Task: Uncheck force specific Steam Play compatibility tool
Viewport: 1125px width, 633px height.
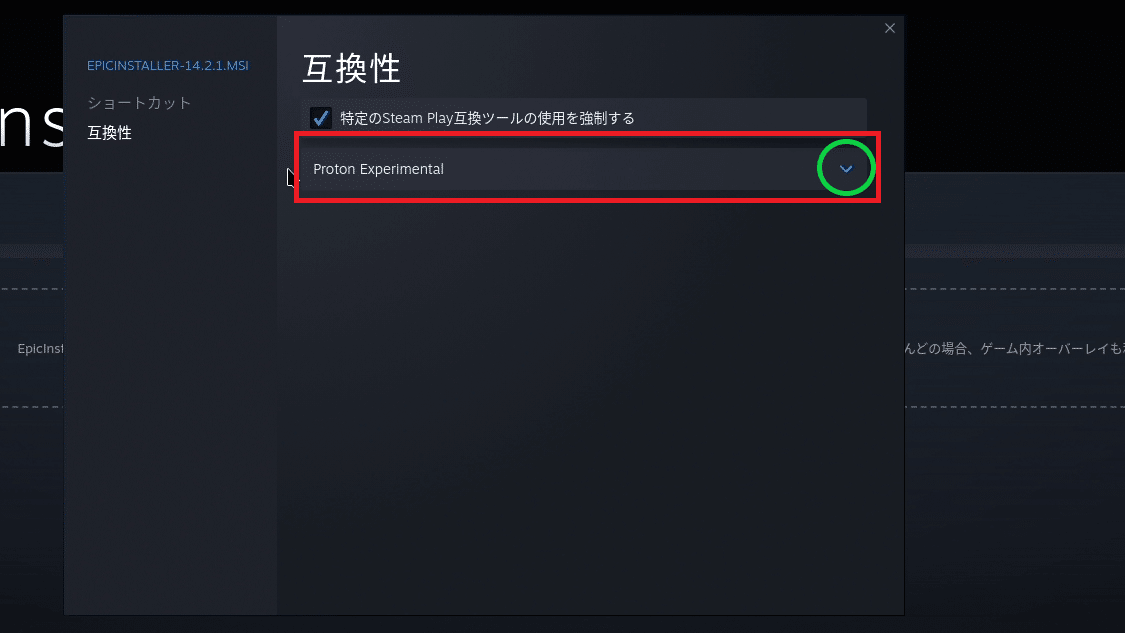Action: pos(321,118)
